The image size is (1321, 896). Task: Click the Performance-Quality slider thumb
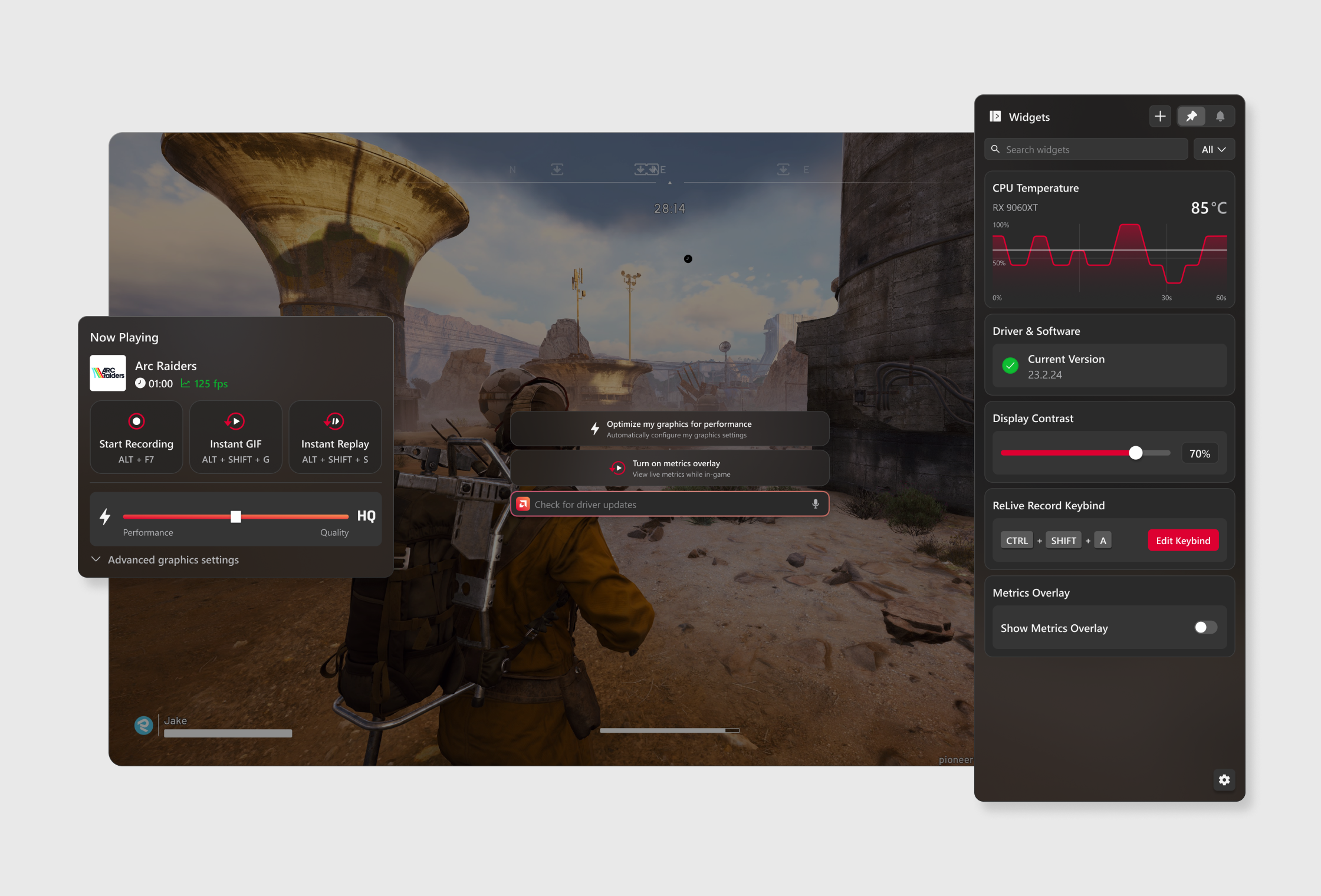coord(235,516)
